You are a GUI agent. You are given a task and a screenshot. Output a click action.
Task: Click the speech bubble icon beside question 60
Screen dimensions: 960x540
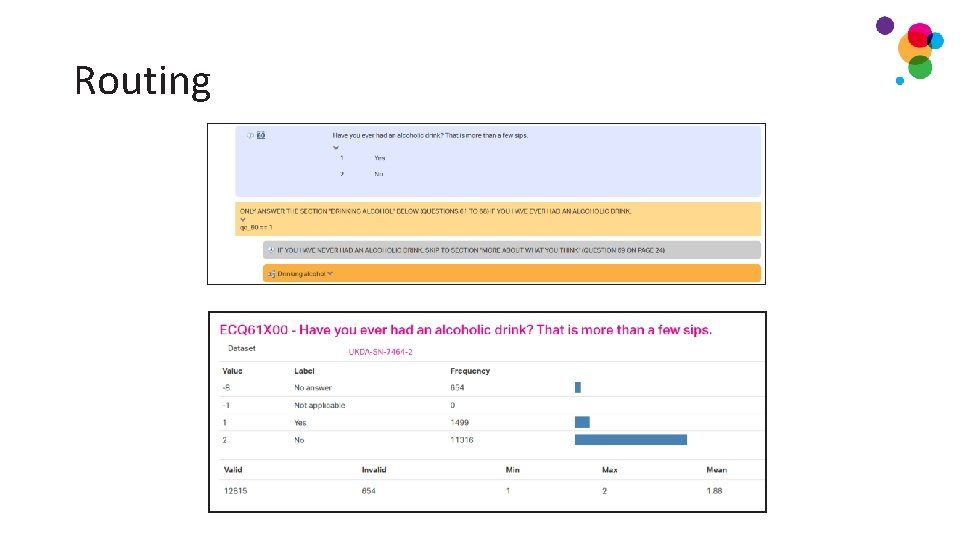(250, 135)
